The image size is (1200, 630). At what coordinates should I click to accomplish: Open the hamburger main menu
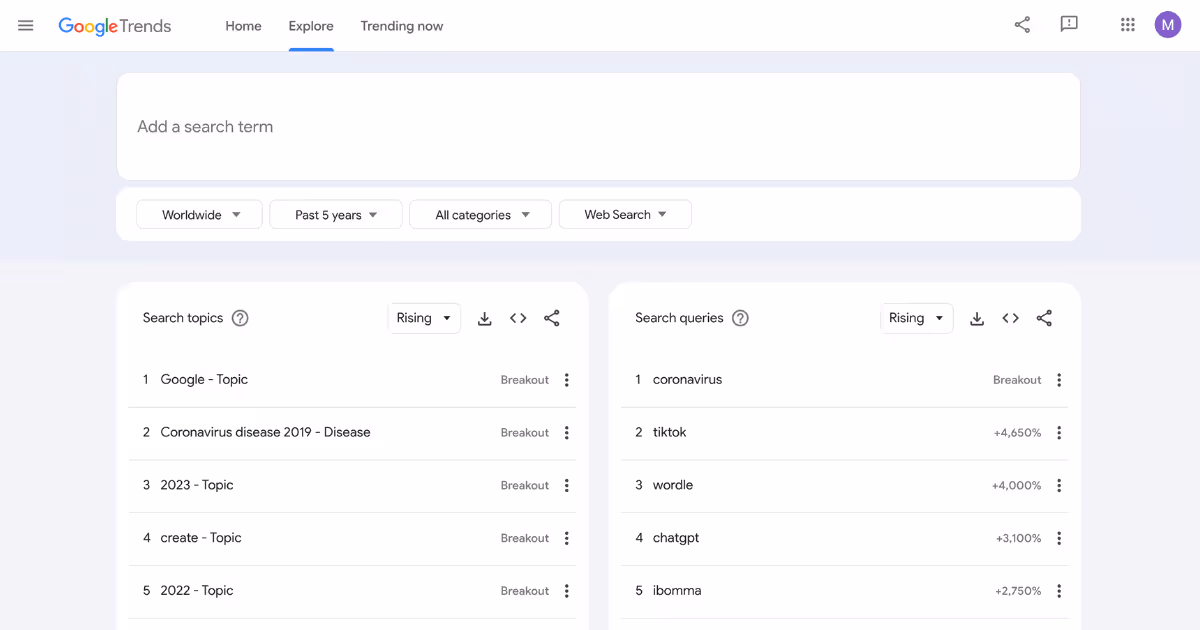pos(26,26)
